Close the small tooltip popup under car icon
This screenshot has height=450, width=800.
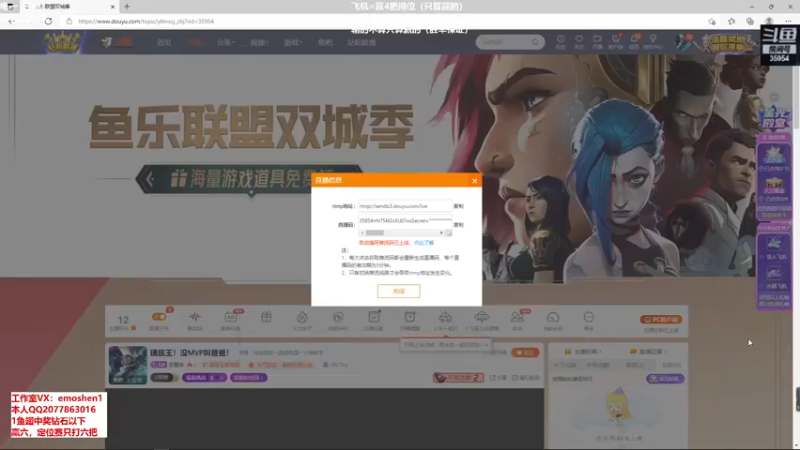click(486, 345)
